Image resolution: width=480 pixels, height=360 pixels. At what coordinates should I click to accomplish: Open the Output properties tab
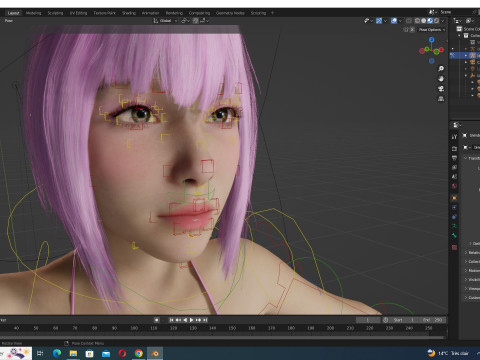(454, 158)
